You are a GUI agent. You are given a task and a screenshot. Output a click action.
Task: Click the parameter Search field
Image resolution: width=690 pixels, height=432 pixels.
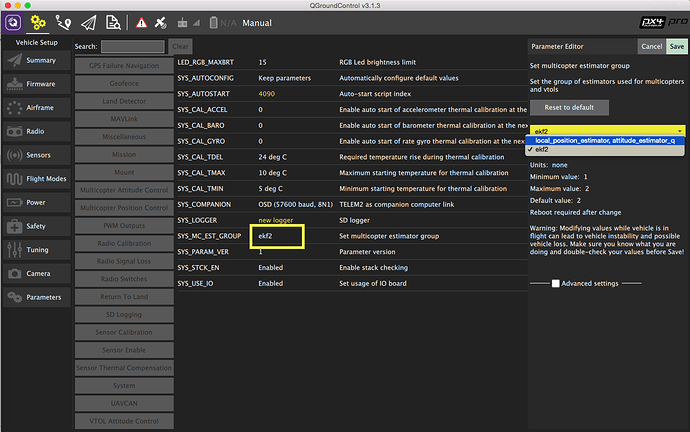tap(132, 47)
